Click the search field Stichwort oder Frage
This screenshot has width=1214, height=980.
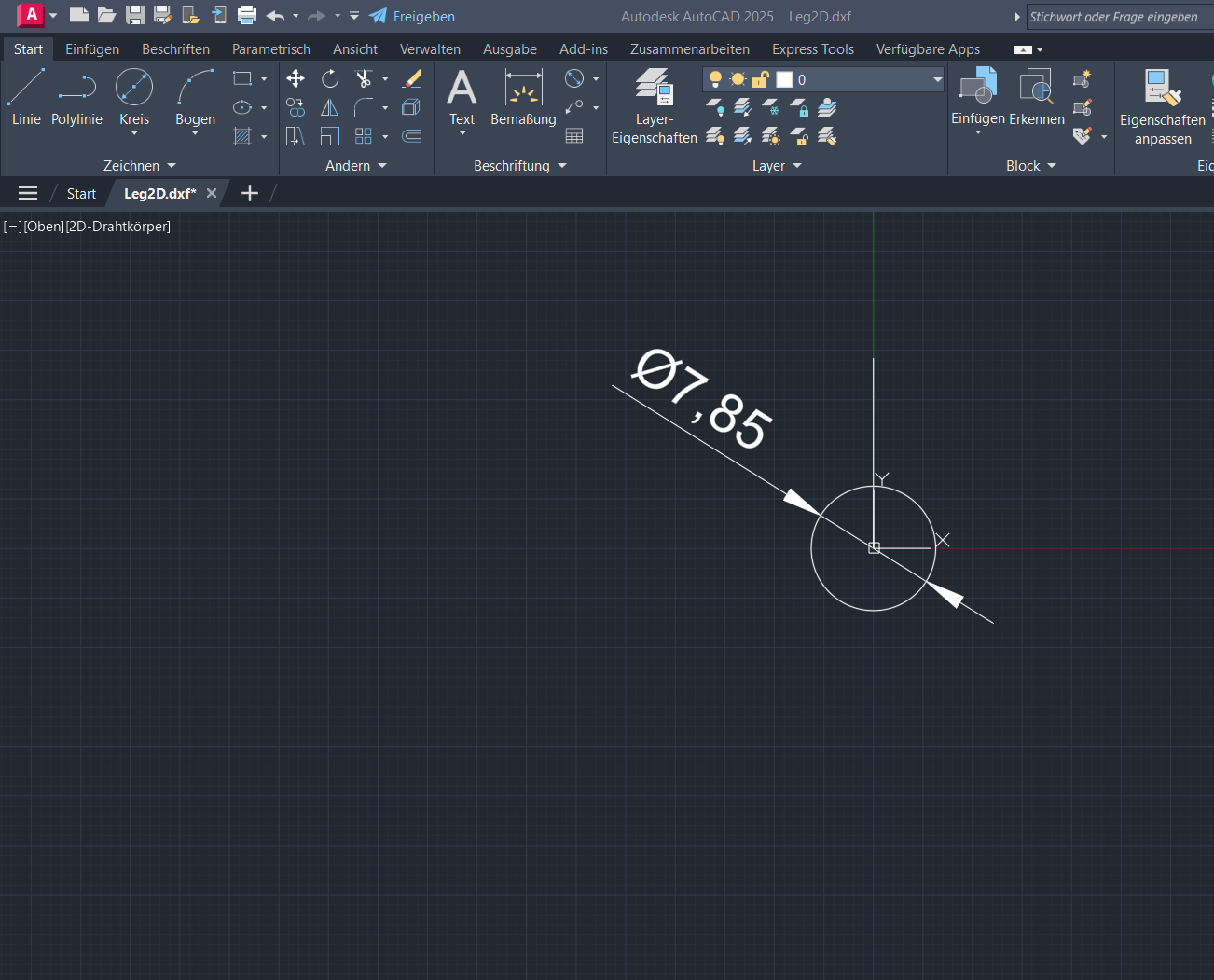click(1120, 17)
